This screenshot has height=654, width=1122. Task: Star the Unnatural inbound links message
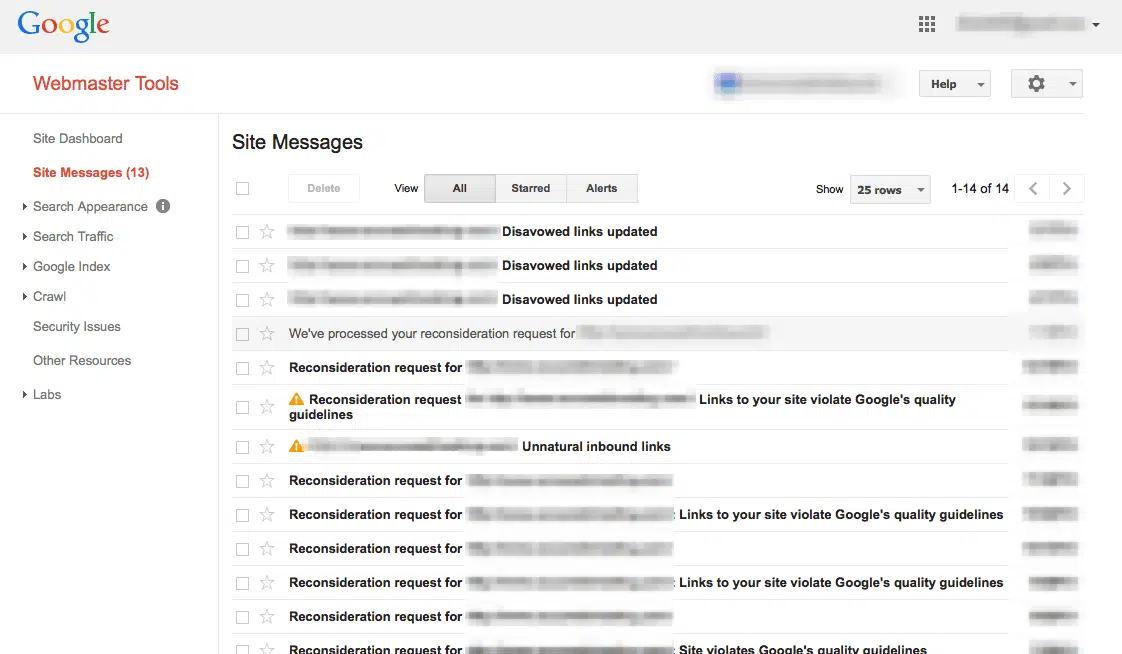pos(267,446)
